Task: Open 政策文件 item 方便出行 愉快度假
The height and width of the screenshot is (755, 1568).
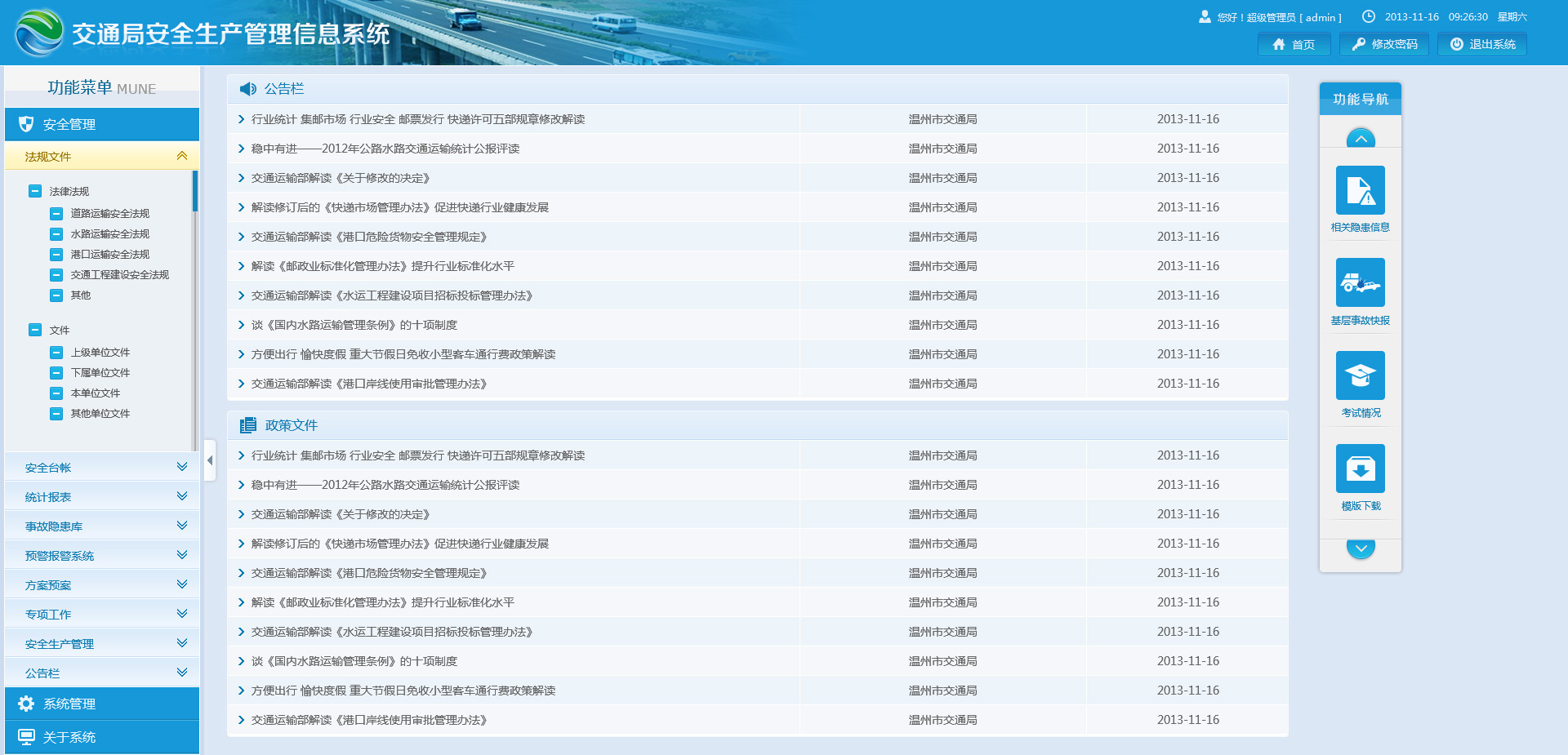Action: click(403, 691)
